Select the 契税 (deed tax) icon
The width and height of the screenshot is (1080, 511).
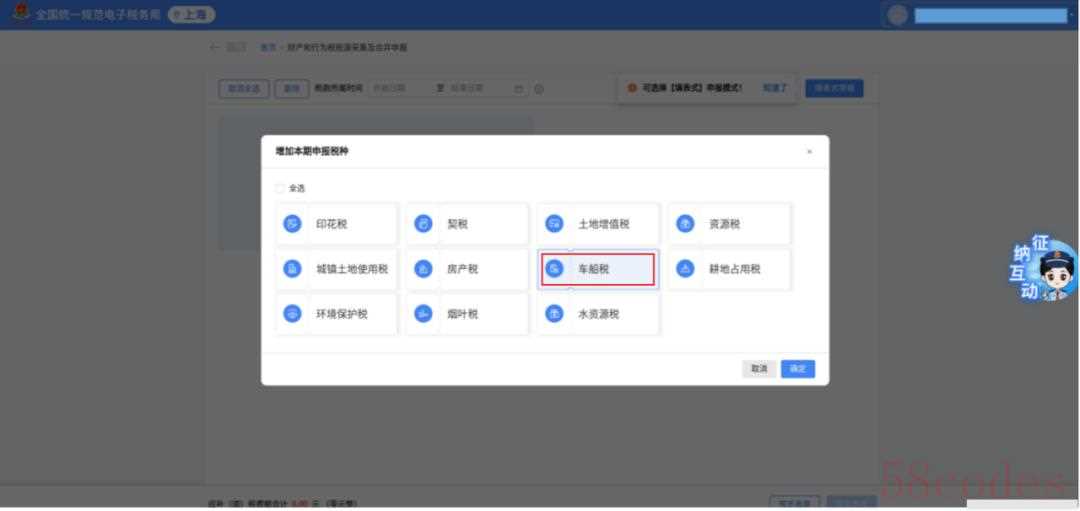pyautogui.click(x=423, y=224)
